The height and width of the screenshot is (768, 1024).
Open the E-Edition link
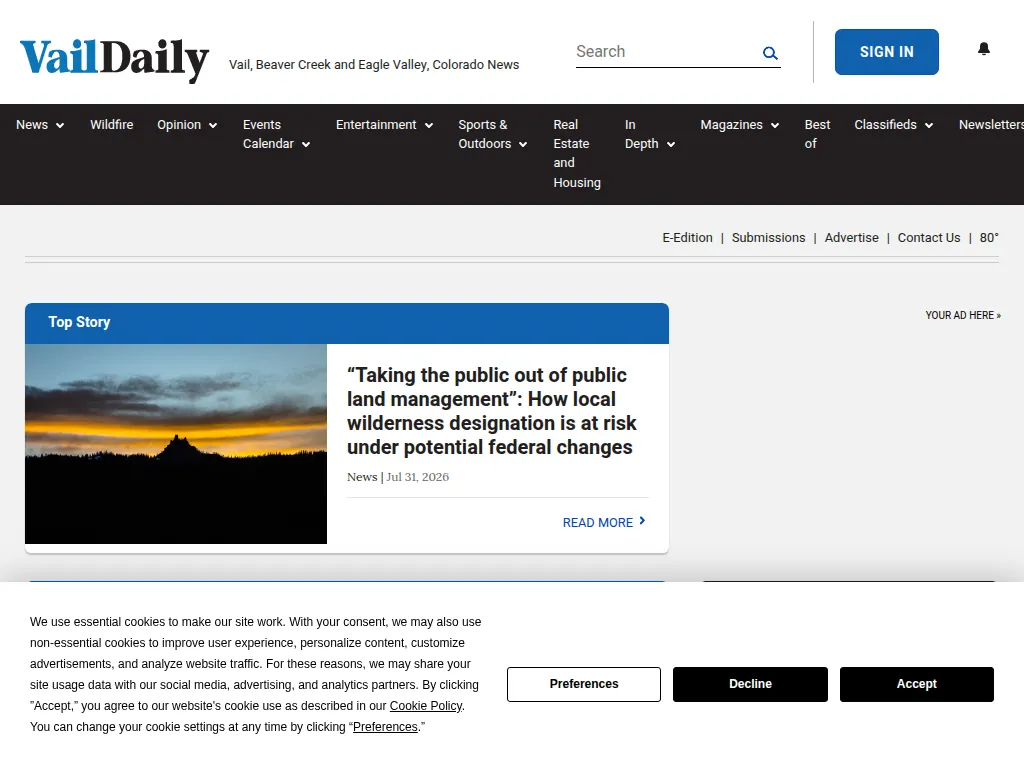tap(687, 238)
